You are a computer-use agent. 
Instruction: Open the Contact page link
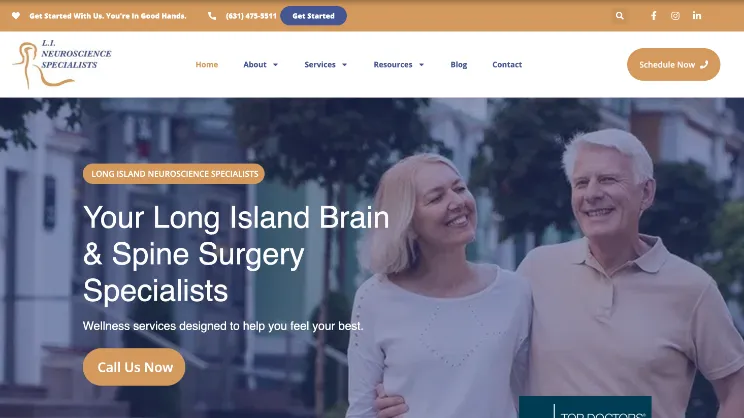click(x=507, y=65)
